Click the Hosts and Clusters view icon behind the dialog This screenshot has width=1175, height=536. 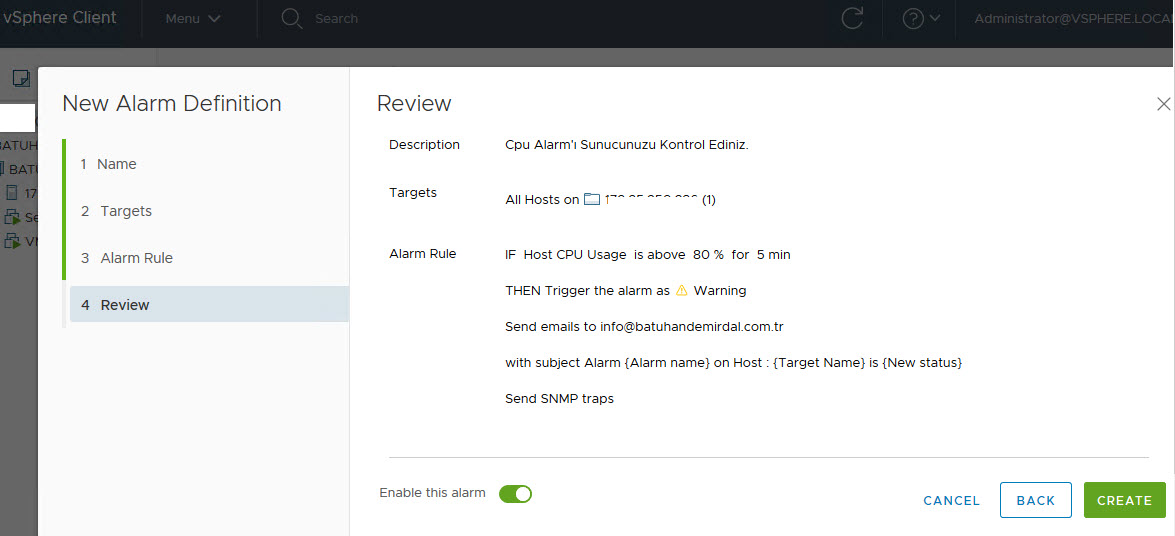coord(21,78)
